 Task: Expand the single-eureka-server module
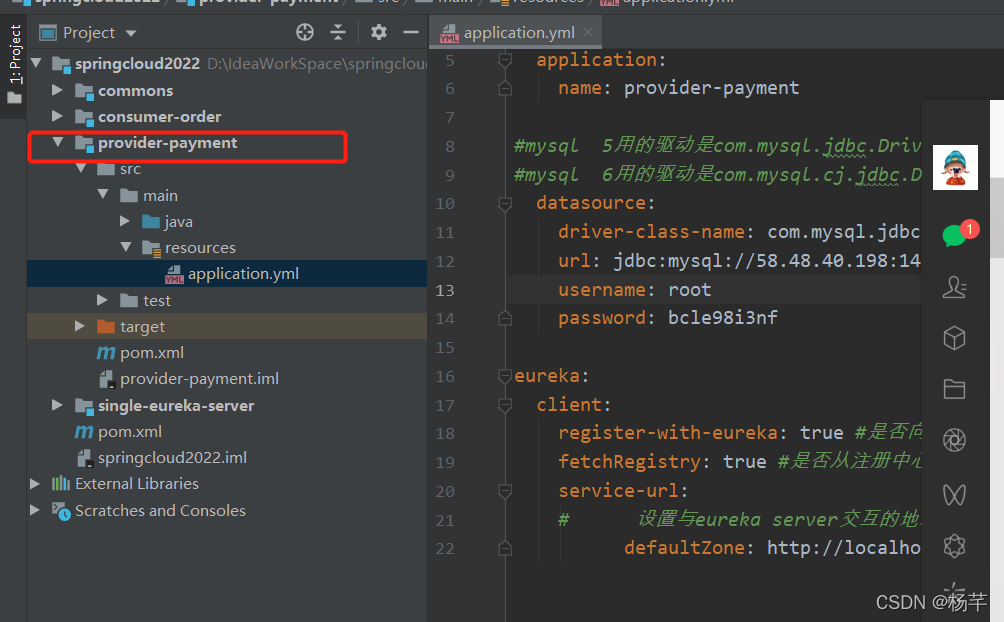coord(57,405)
